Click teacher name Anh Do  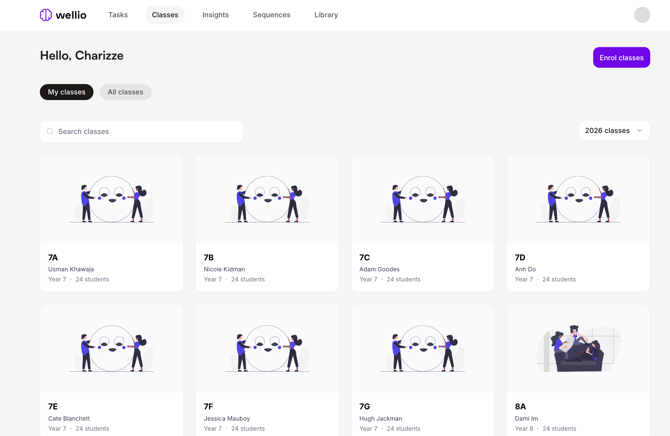pos(525,269)
